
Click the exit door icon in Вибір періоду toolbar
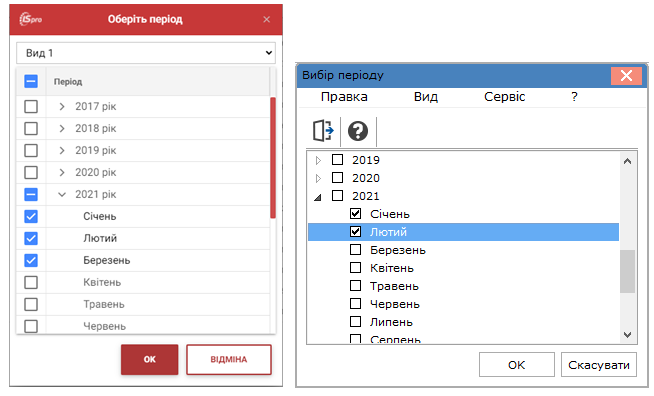(x=323, y=131)
